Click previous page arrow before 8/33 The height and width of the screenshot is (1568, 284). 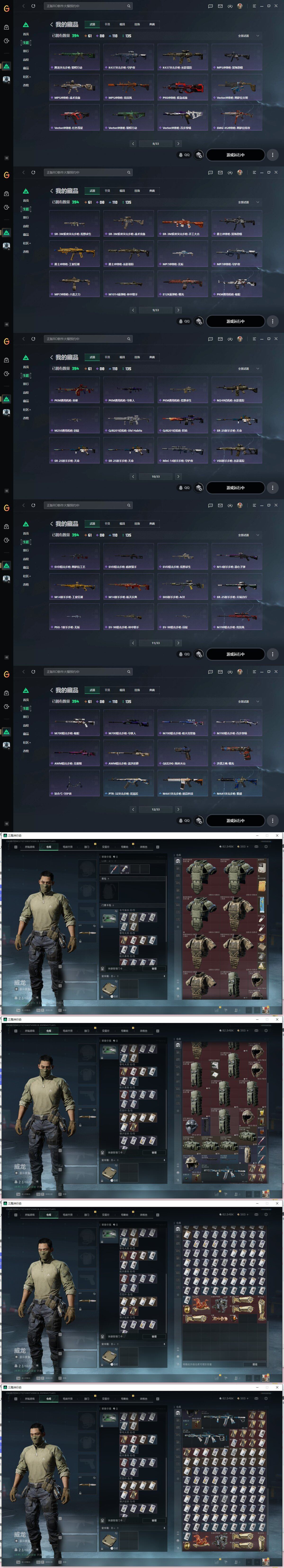[x=133, y=144]
